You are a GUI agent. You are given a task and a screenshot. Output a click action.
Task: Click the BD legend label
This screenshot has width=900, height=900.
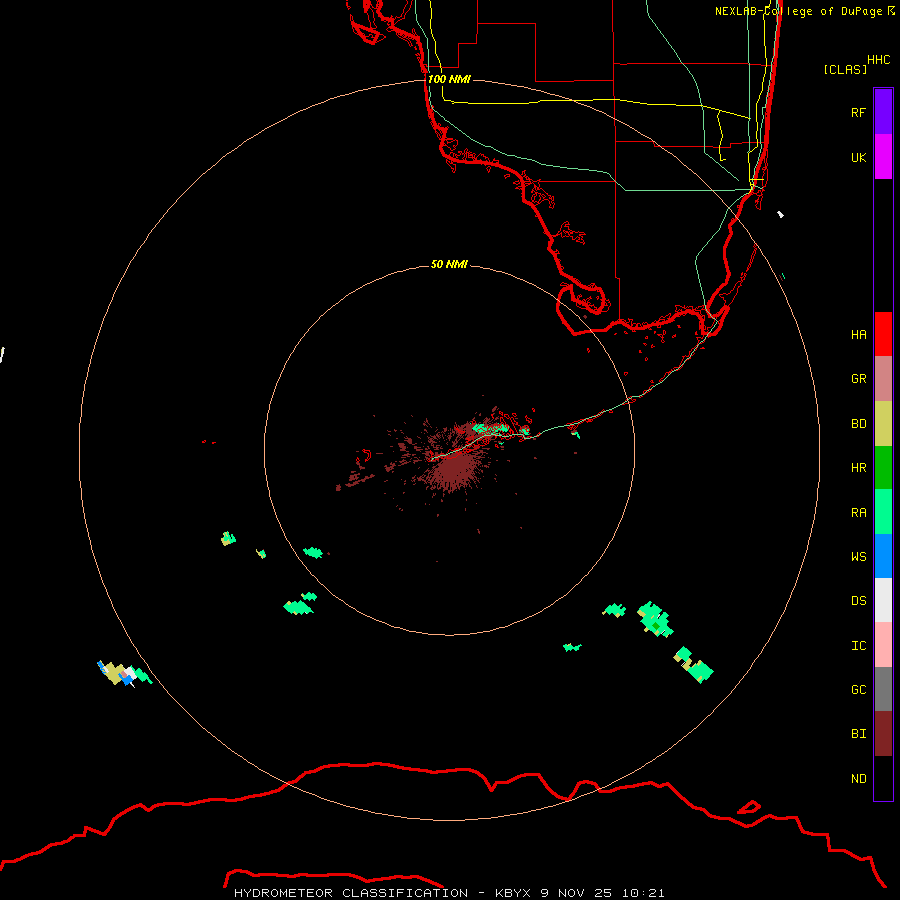(x=858, y=424)
